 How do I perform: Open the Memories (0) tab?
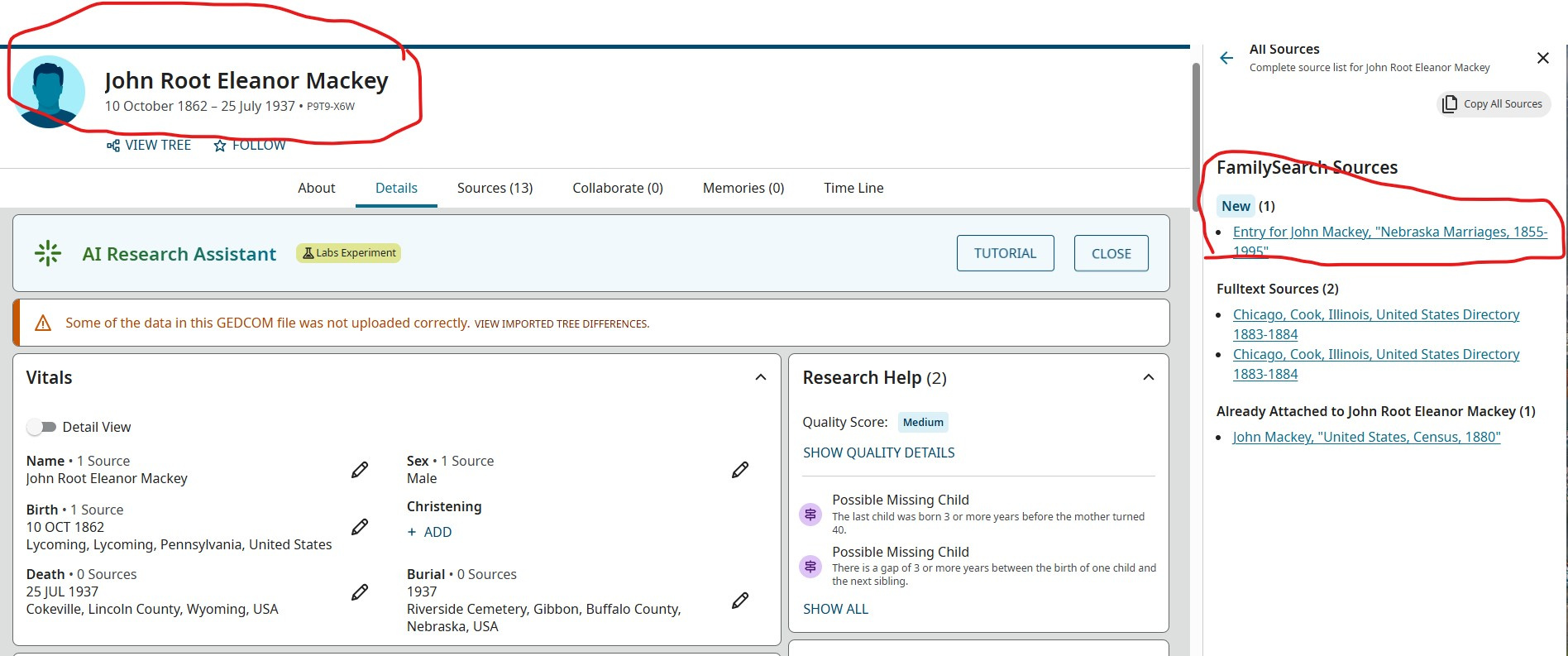pos(743,188)
